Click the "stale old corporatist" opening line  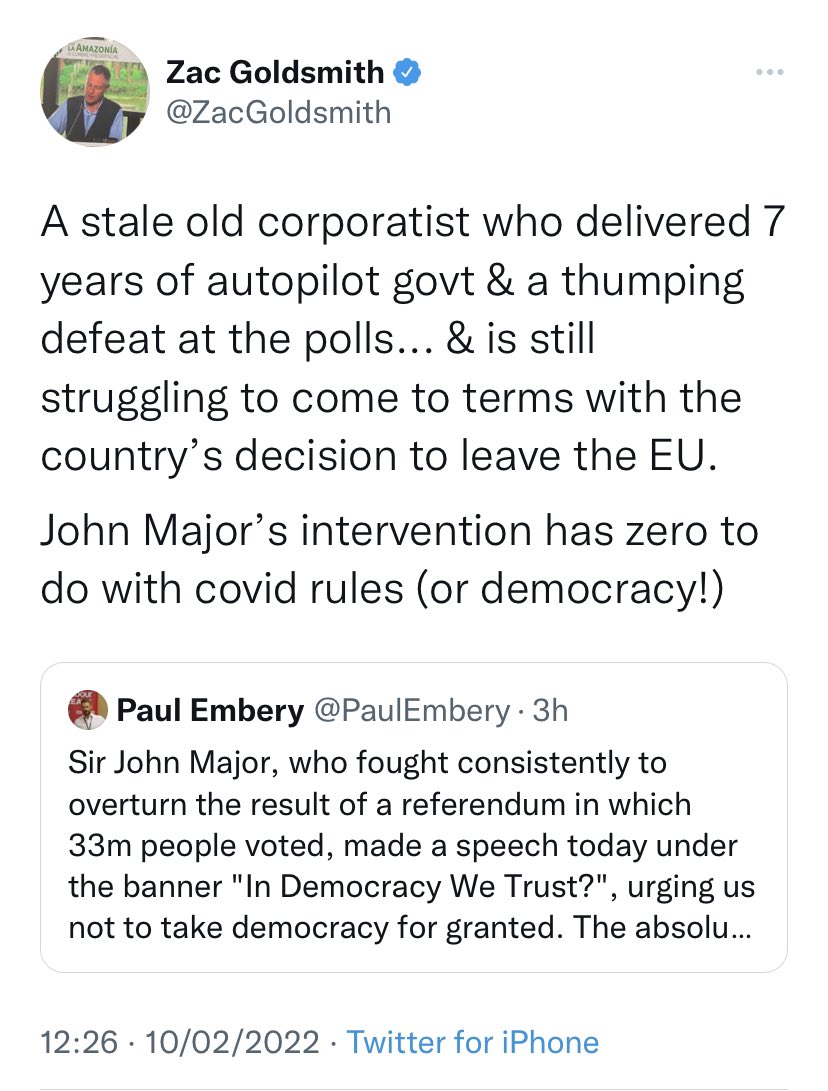click(412, 224)
